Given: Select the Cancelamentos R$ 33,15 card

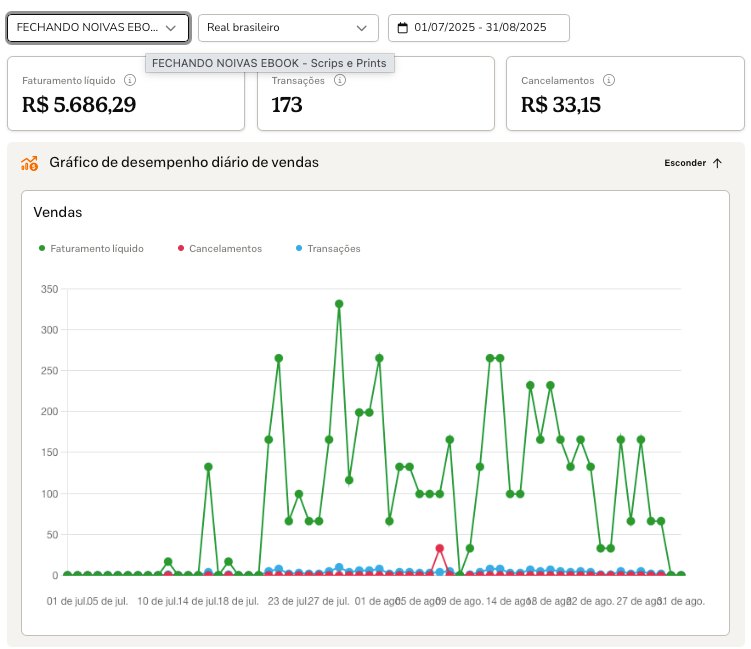Looking at the screenshot, I should click(626, 93).
